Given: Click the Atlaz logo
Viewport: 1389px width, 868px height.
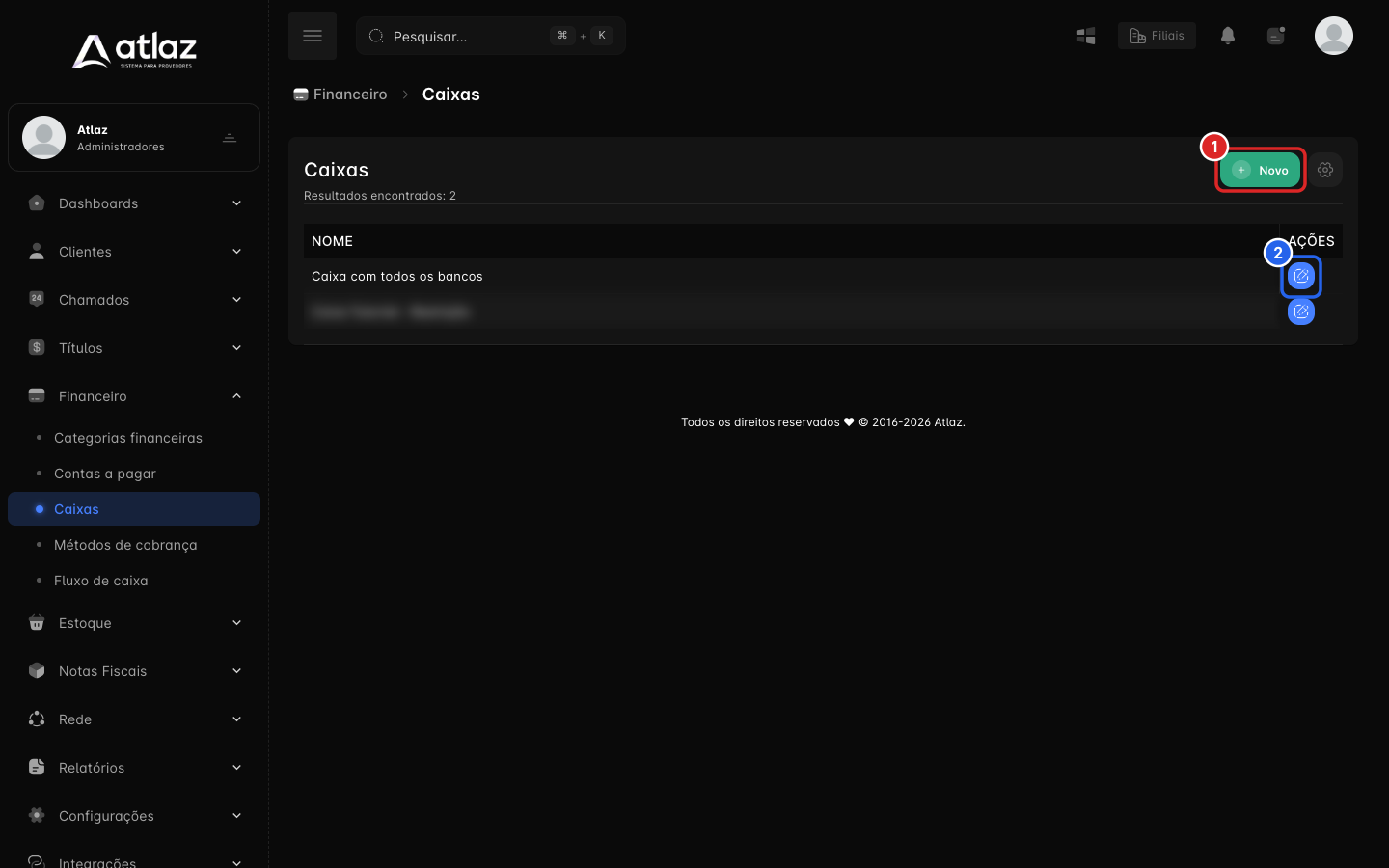Looking at the screenshot, I should (134, 50).
